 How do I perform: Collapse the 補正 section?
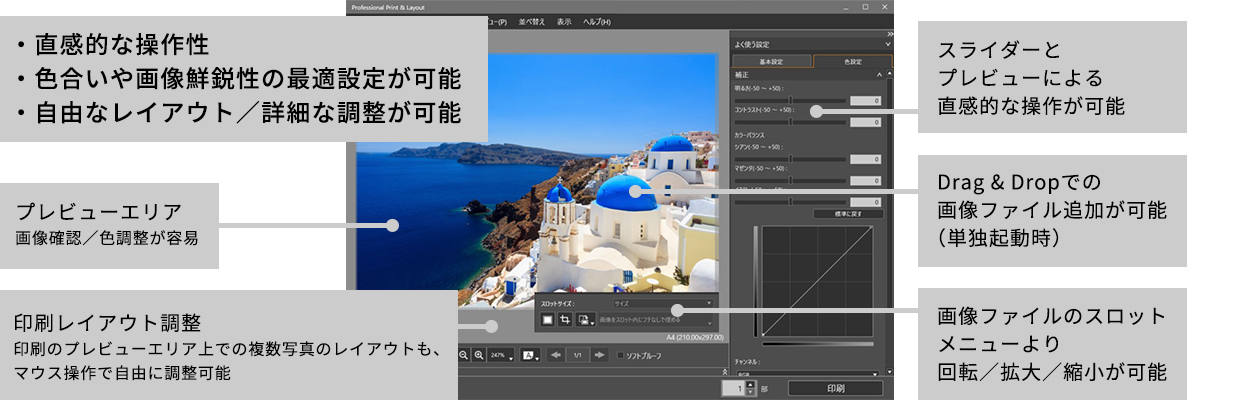[x=878, y=75]
